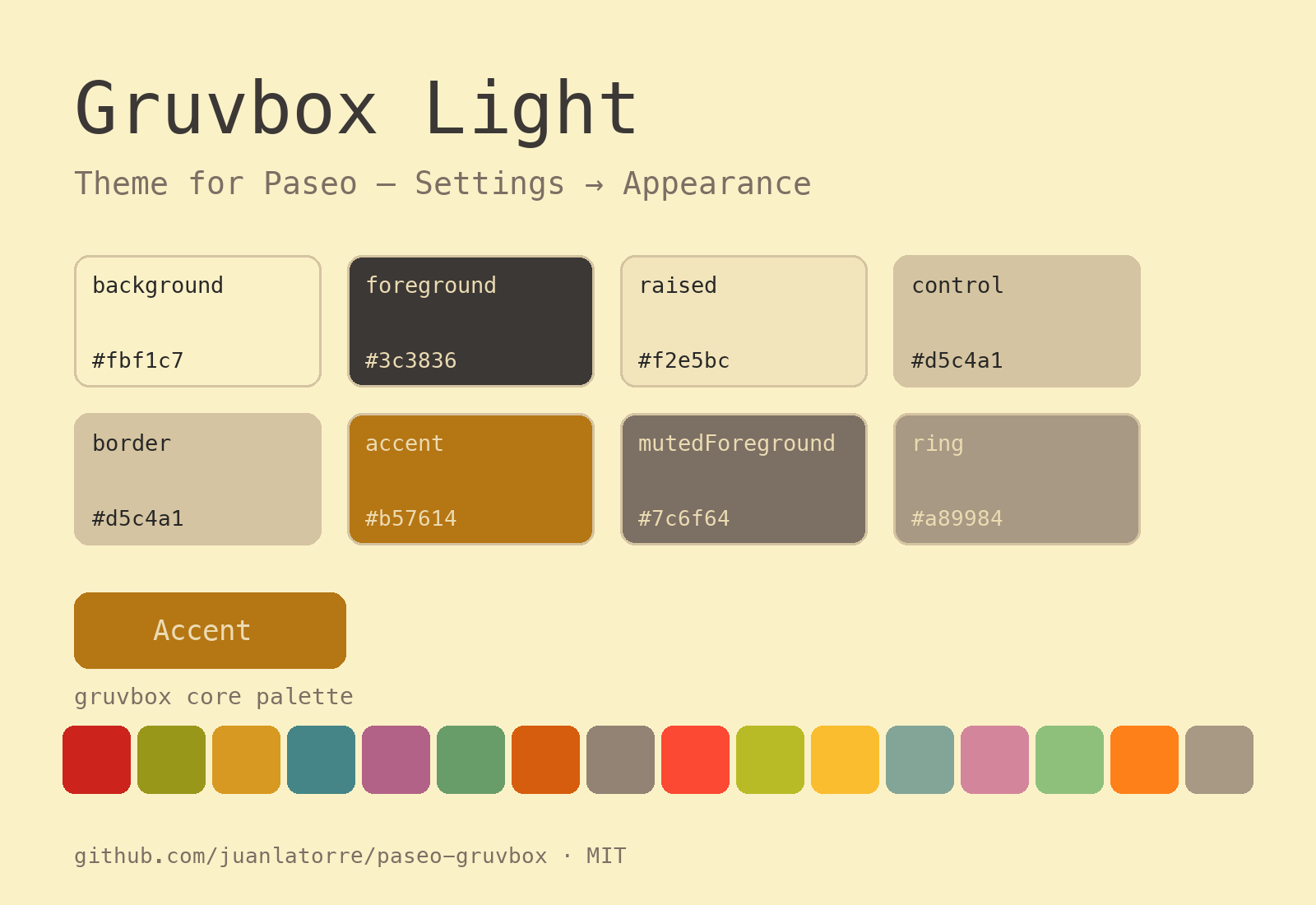Image resolution: width=1316 pixels, height=905 pixels.
Task: Click the border #d5c4a1 swatch card
Action: pyautogui.click(x=197, y=479)
